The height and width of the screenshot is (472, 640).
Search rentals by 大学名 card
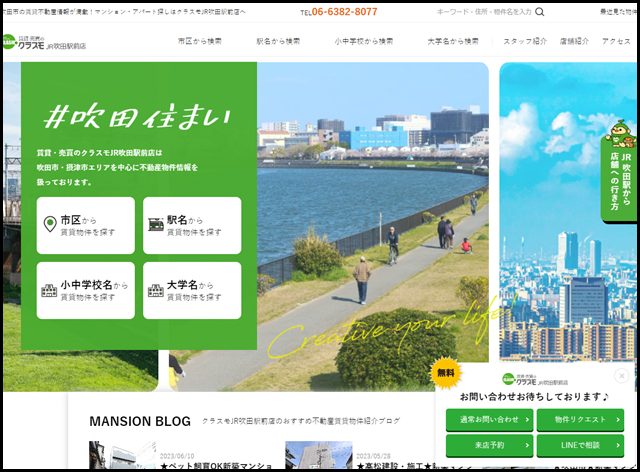pos(192,290)
